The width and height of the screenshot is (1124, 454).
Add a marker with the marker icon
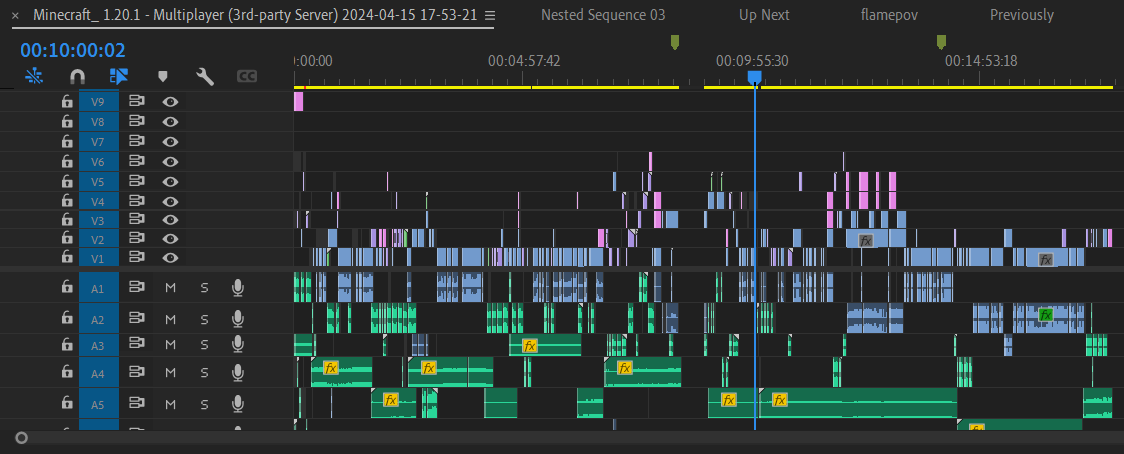coord(163,76)
